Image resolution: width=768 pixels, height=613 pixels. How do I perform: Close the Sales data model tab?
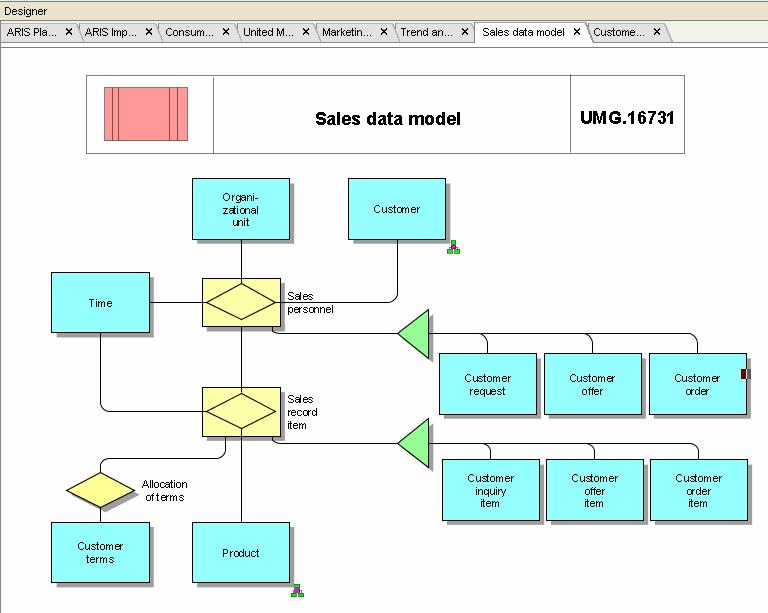tap(577, 32)
